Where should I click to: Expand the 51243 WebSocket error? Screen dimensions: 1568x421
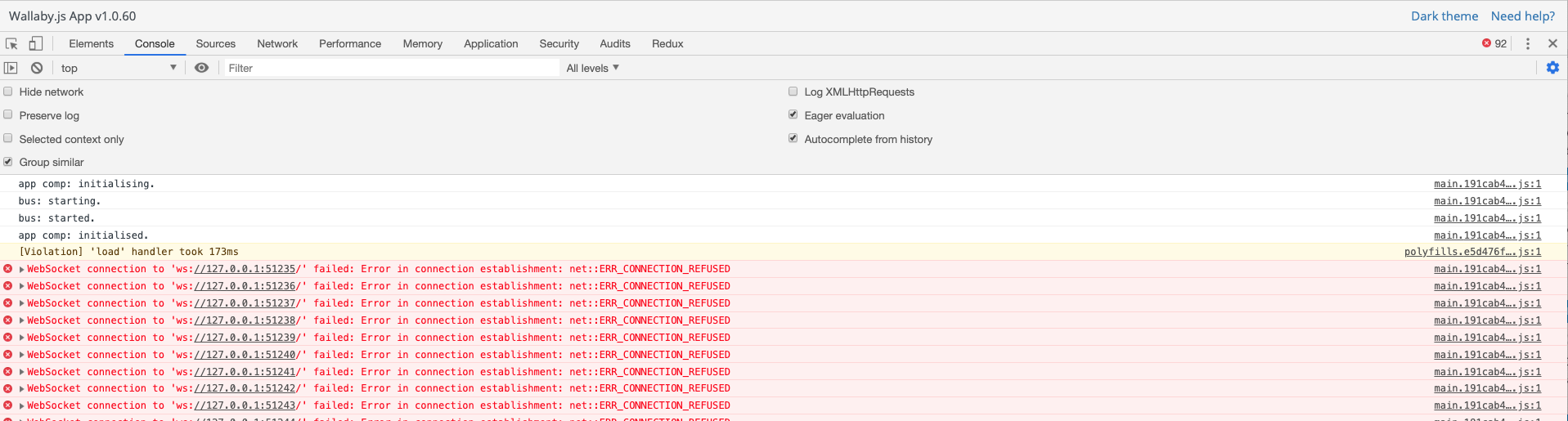pos(22,405)
